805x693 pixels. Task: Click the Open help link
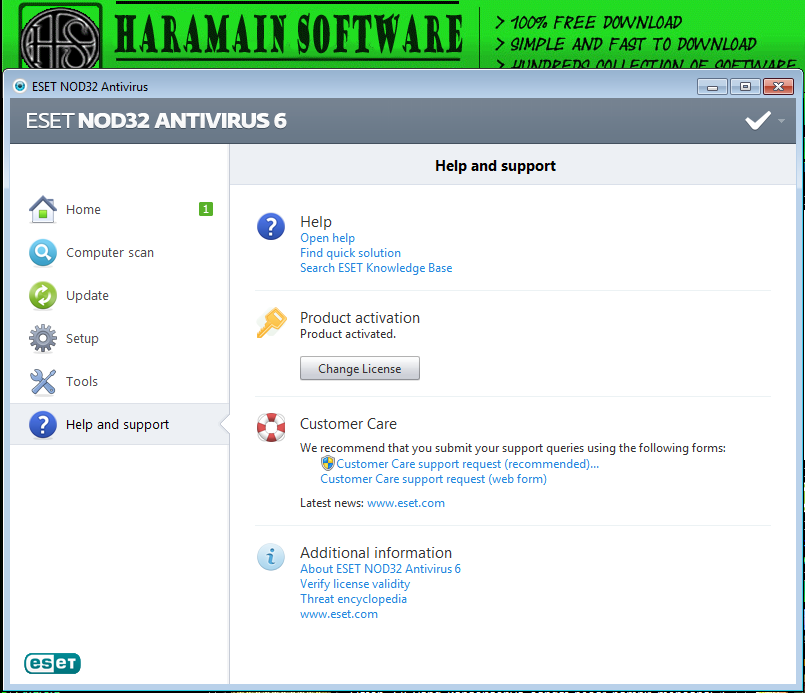(x=328, y=238)
